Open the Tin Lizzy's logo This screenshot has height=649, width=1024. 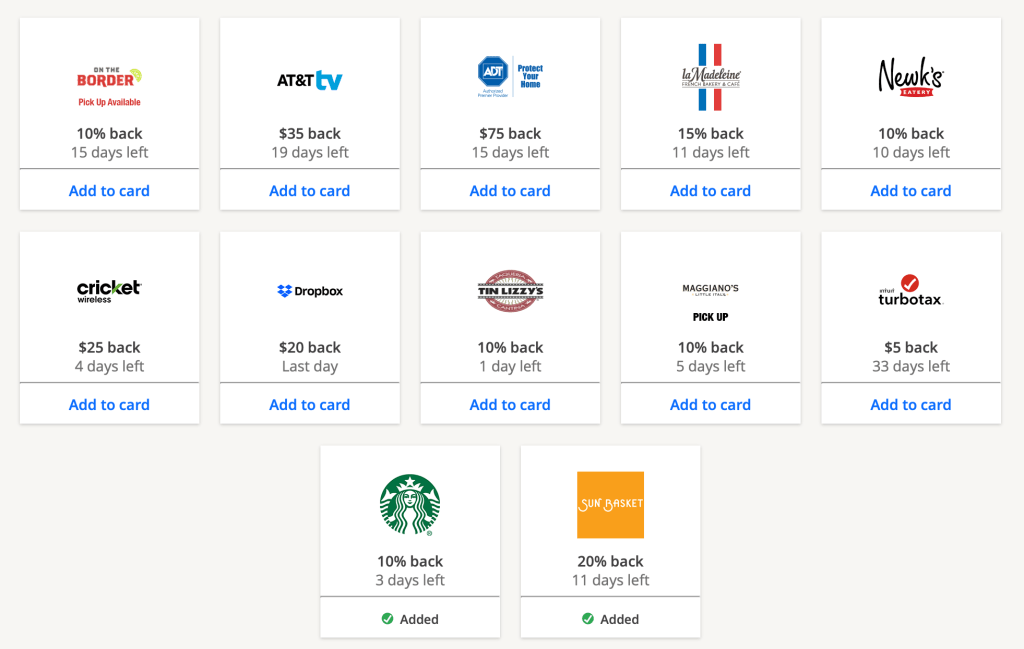pos(510,291)
